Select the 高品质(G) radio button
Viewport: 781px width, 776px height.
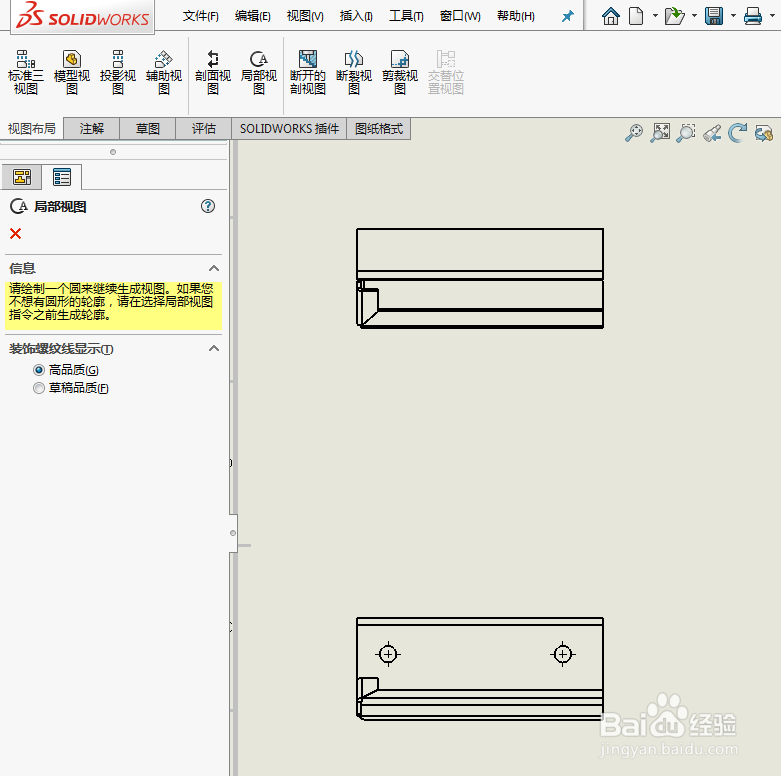pyautogui.click(x=39, y=370)
